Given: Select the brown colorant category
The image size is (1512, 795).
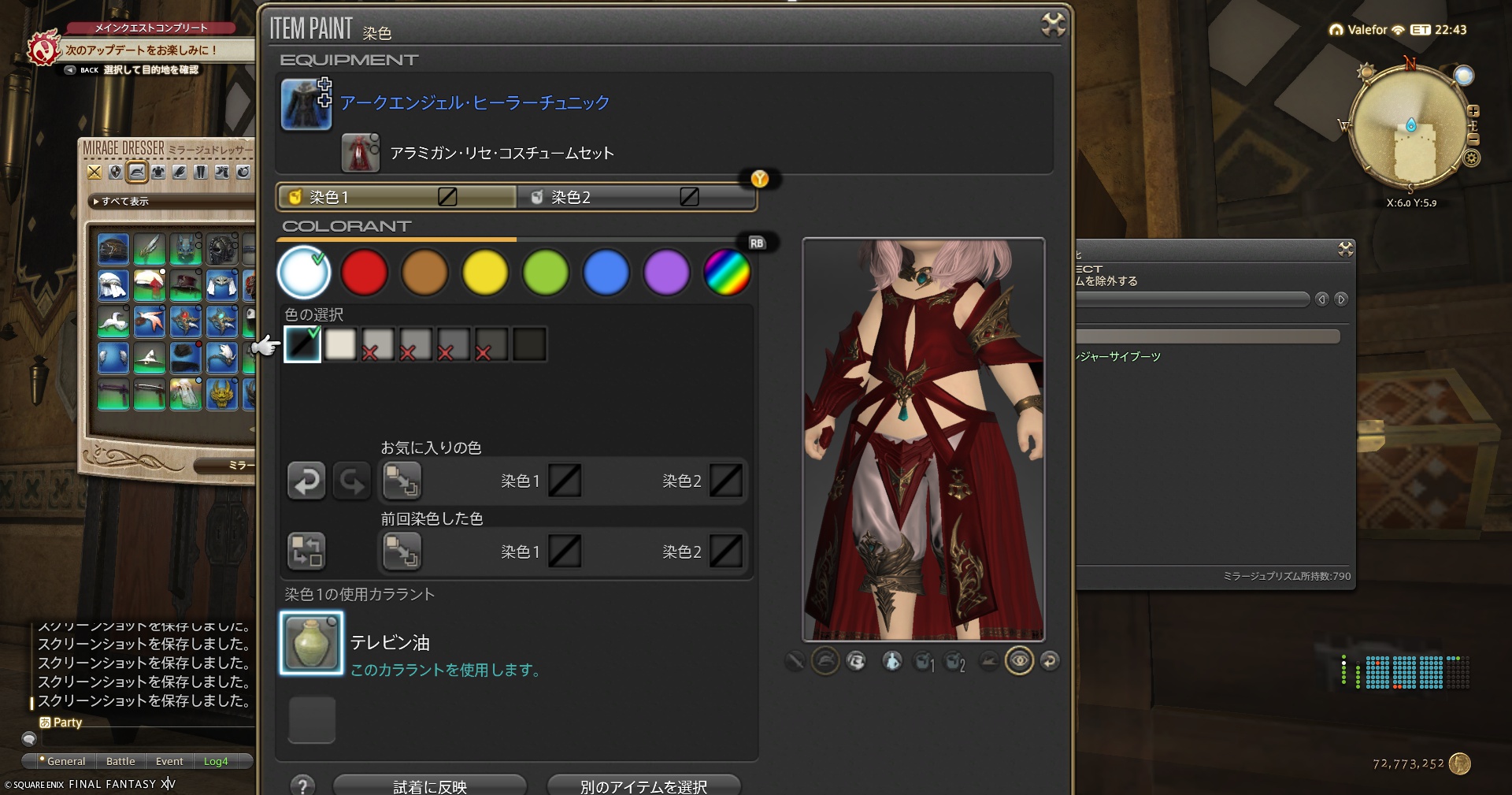Looking at the screenshot, I should (x=424, y=273).
